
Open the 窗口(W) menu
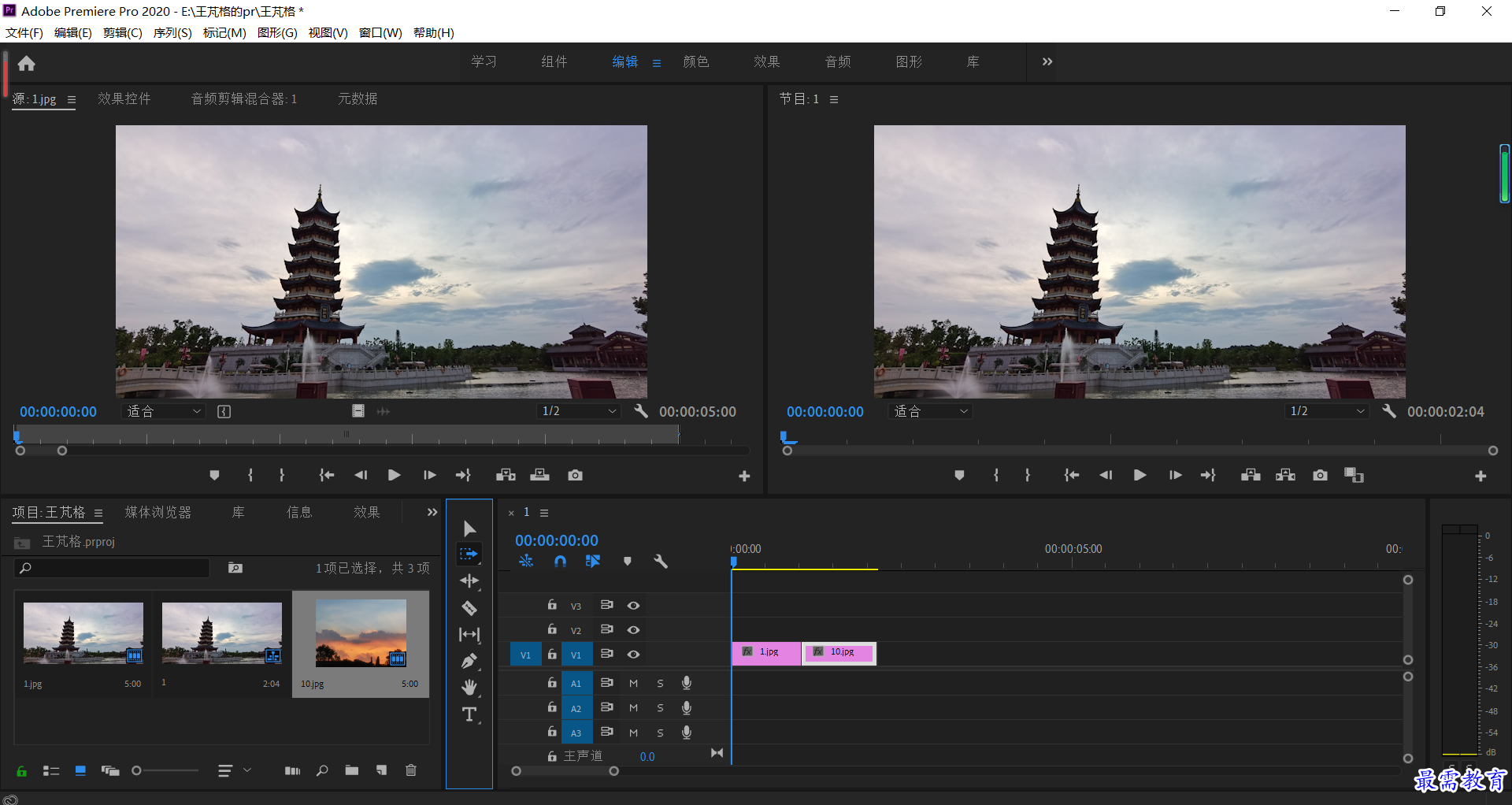point(380,33)
